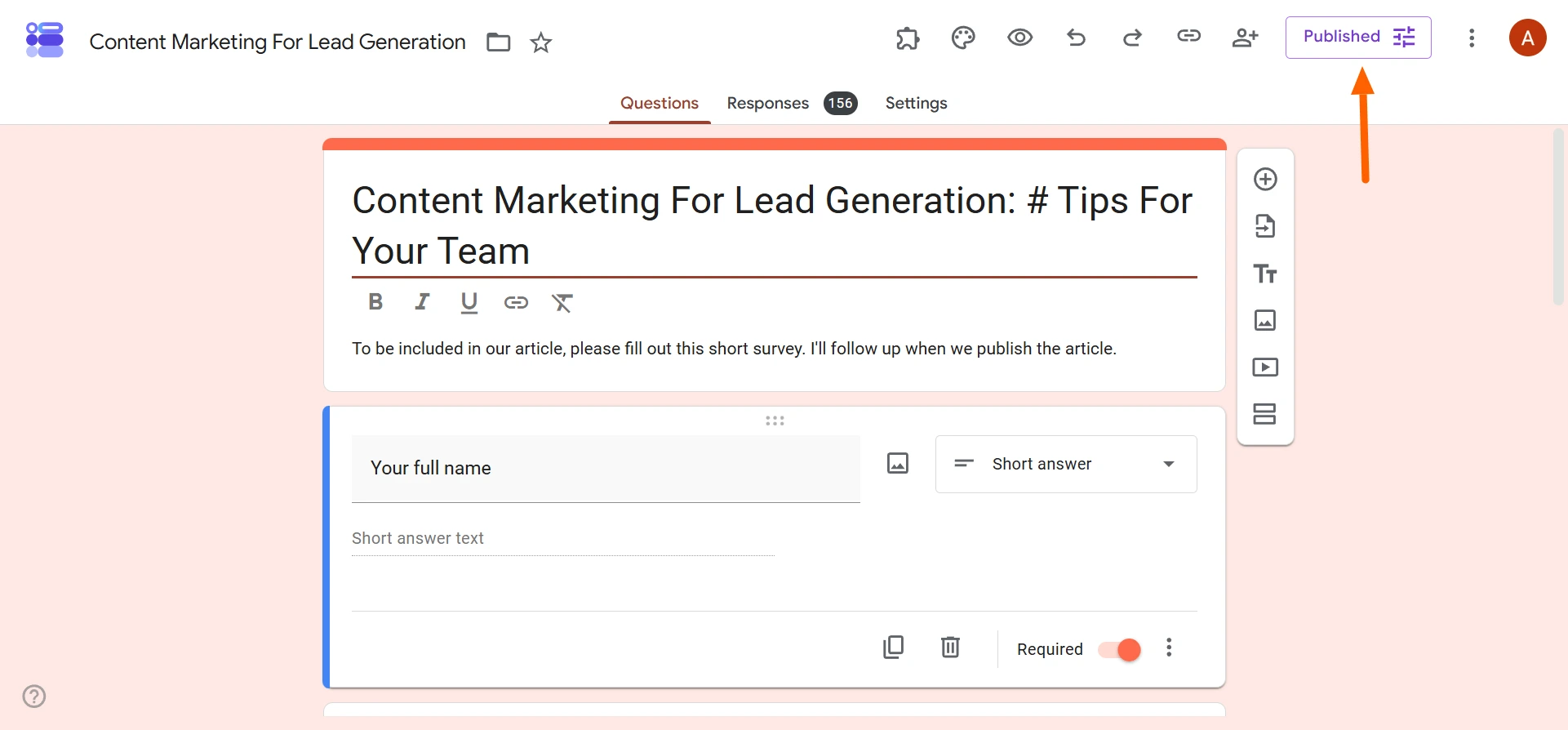1568x730 pixels.
Task: Open the help question mark icon
Action: coord(34,697)
